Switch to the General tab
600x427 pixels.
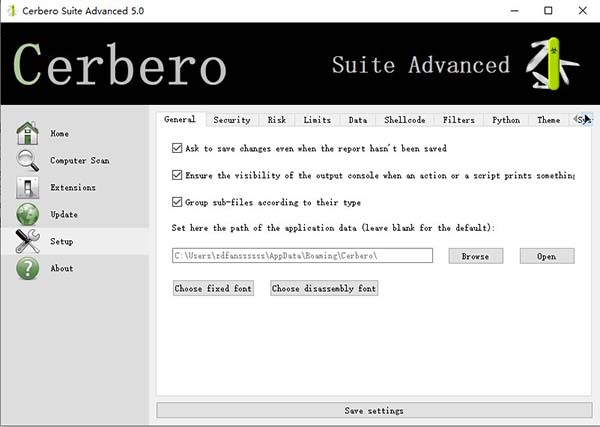[x=180, y=119]
